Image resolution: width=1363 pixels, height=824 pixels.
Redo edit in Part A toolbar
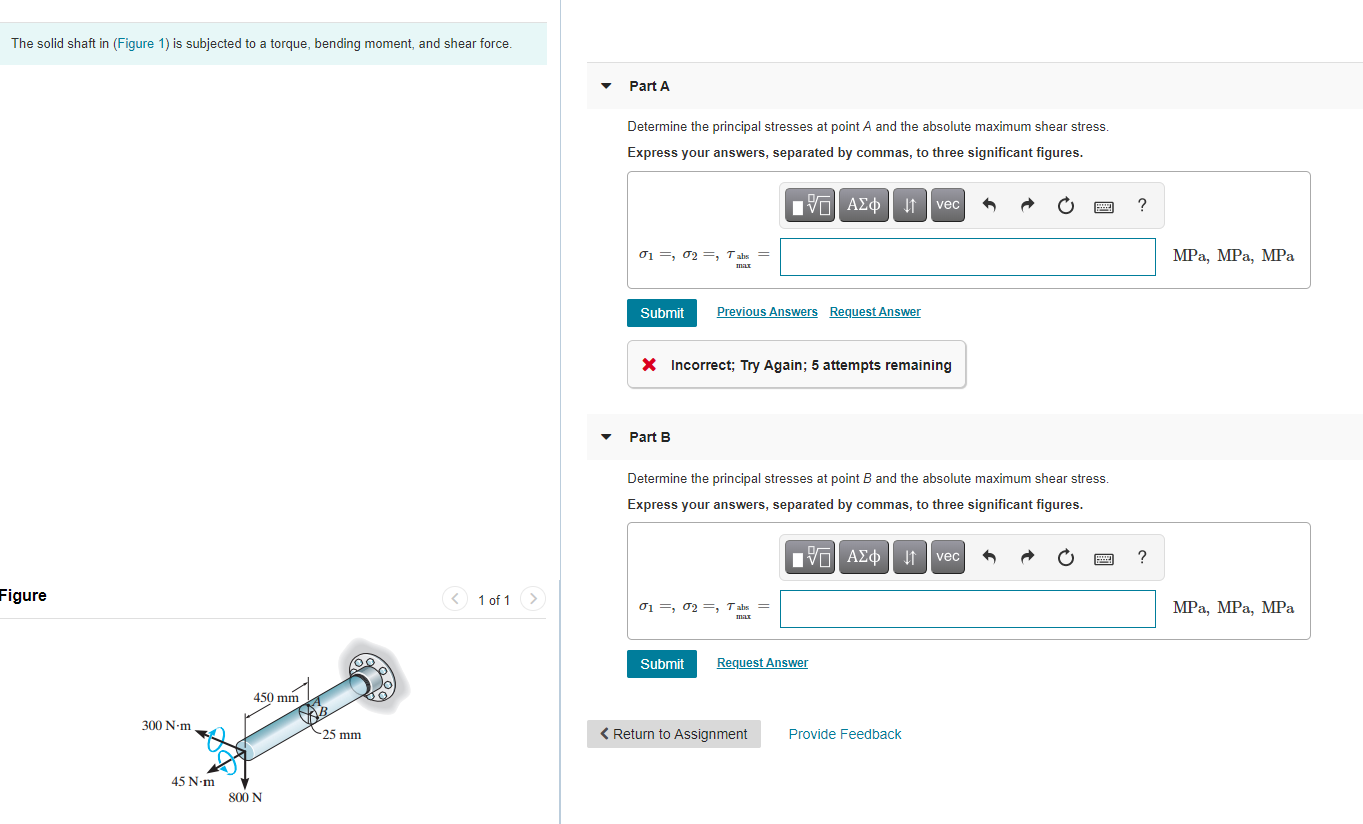click(1027, 206)
